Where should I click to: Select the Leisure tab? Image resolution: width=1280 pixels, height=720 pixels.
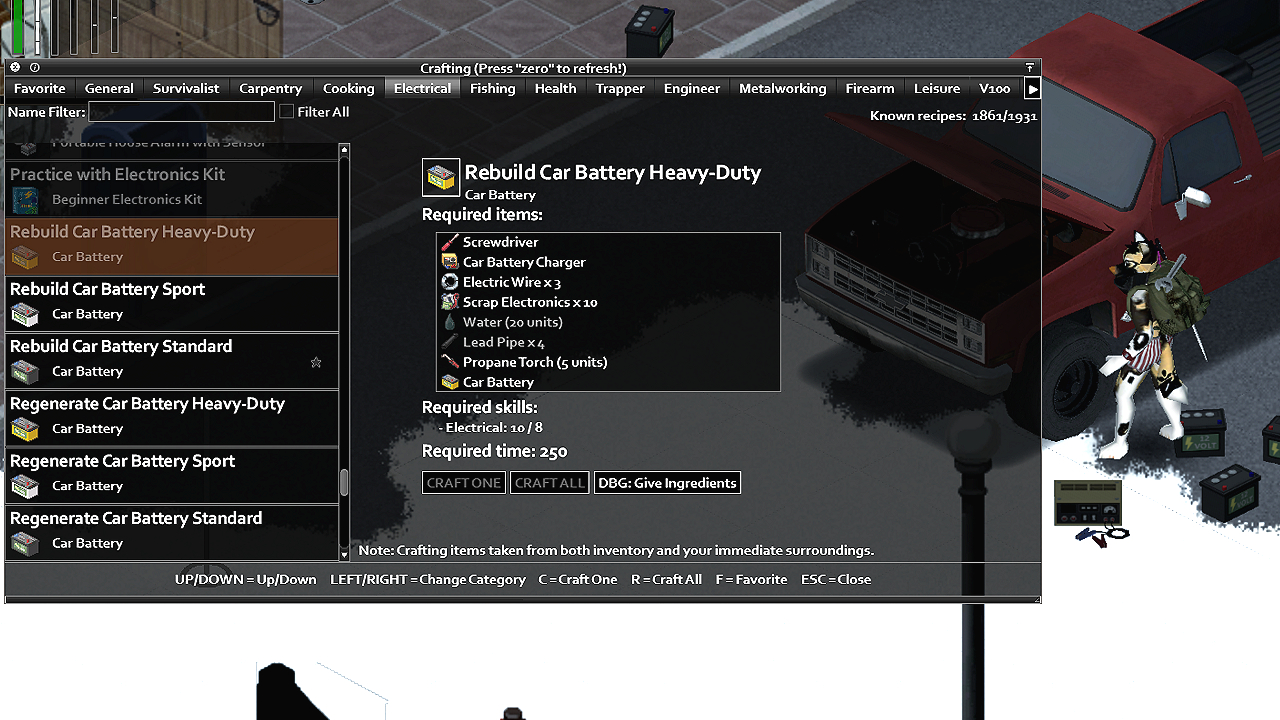(x=937, y=89)
